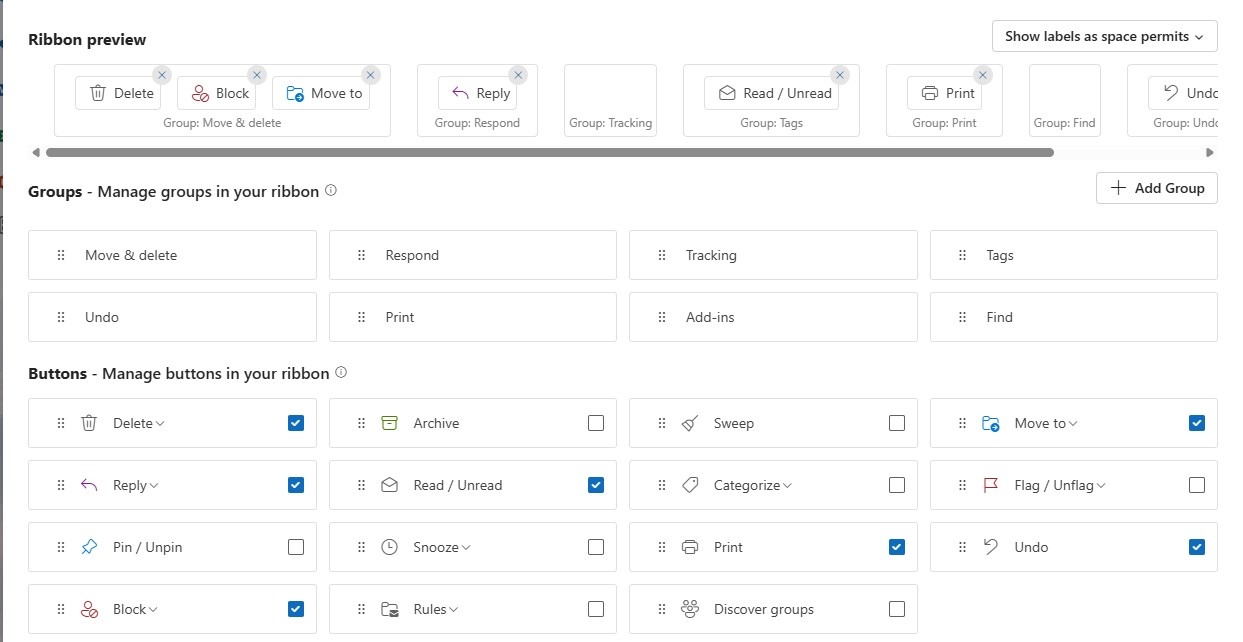The height and width of the screenshot is (642, 1243).
Task: Select the Add-ins group item
Action: coord(772,317)
